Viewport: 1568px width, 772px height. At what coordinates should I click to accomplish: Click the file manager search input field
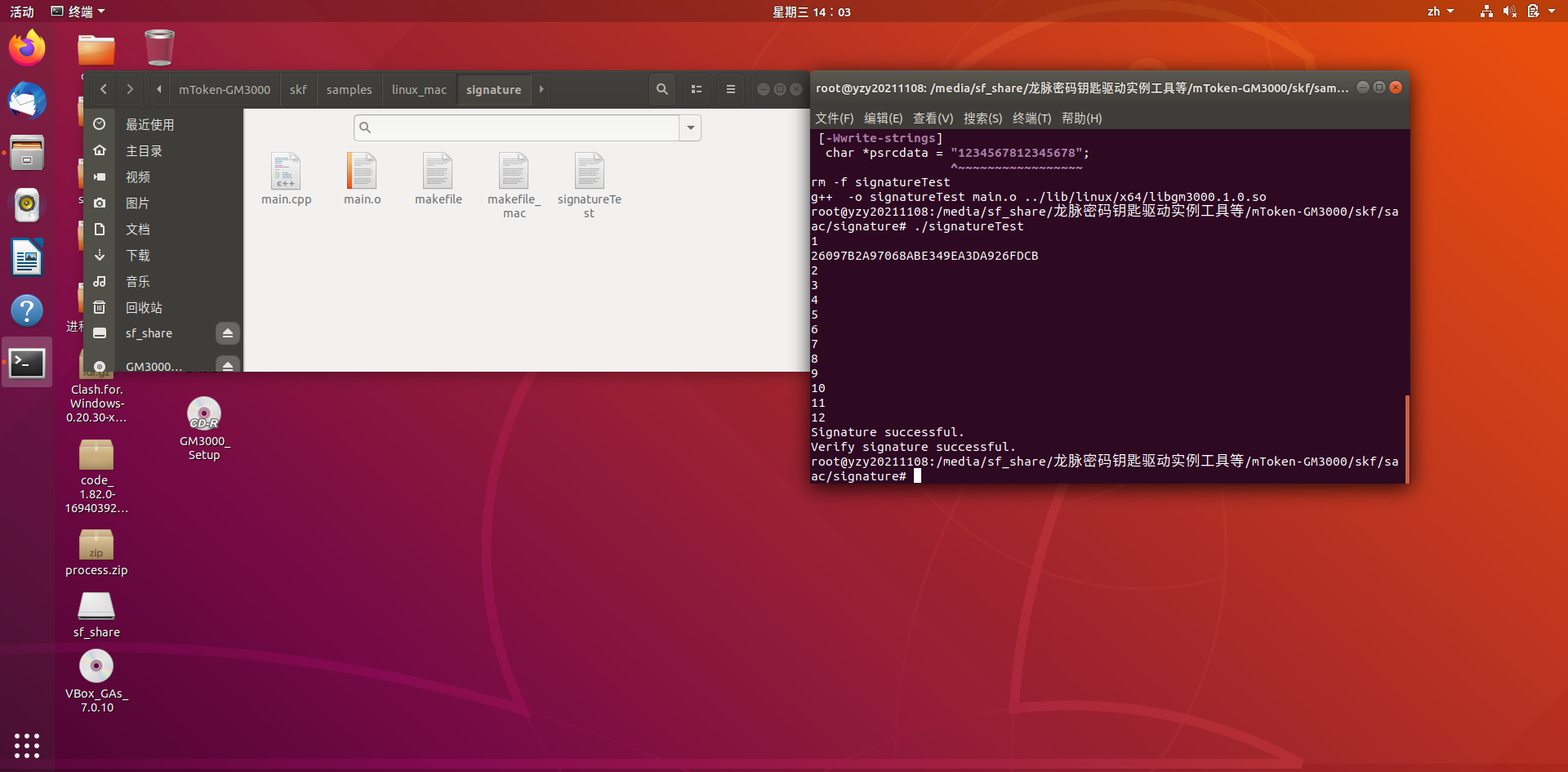pyautogui.click(x=517, y=127)
